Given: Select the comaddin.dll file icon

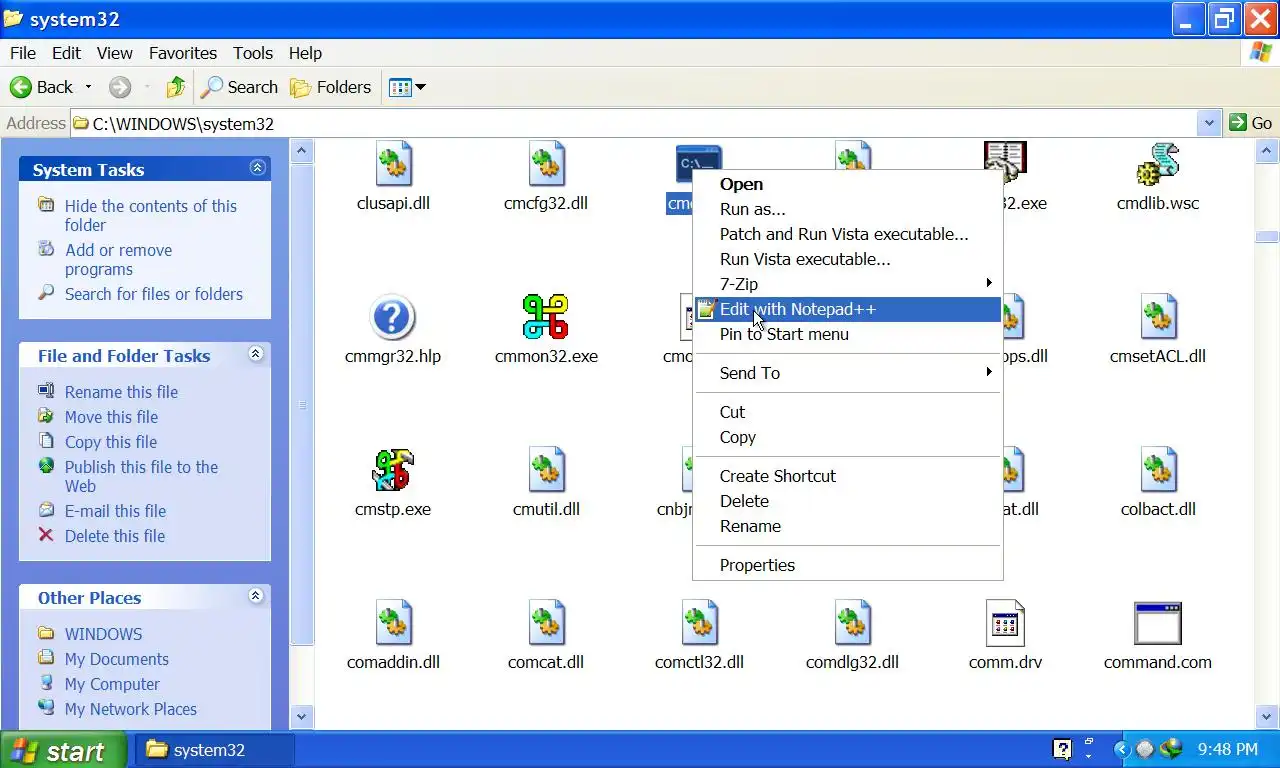Looking at the screenshot, I should [x=393, y=623].
